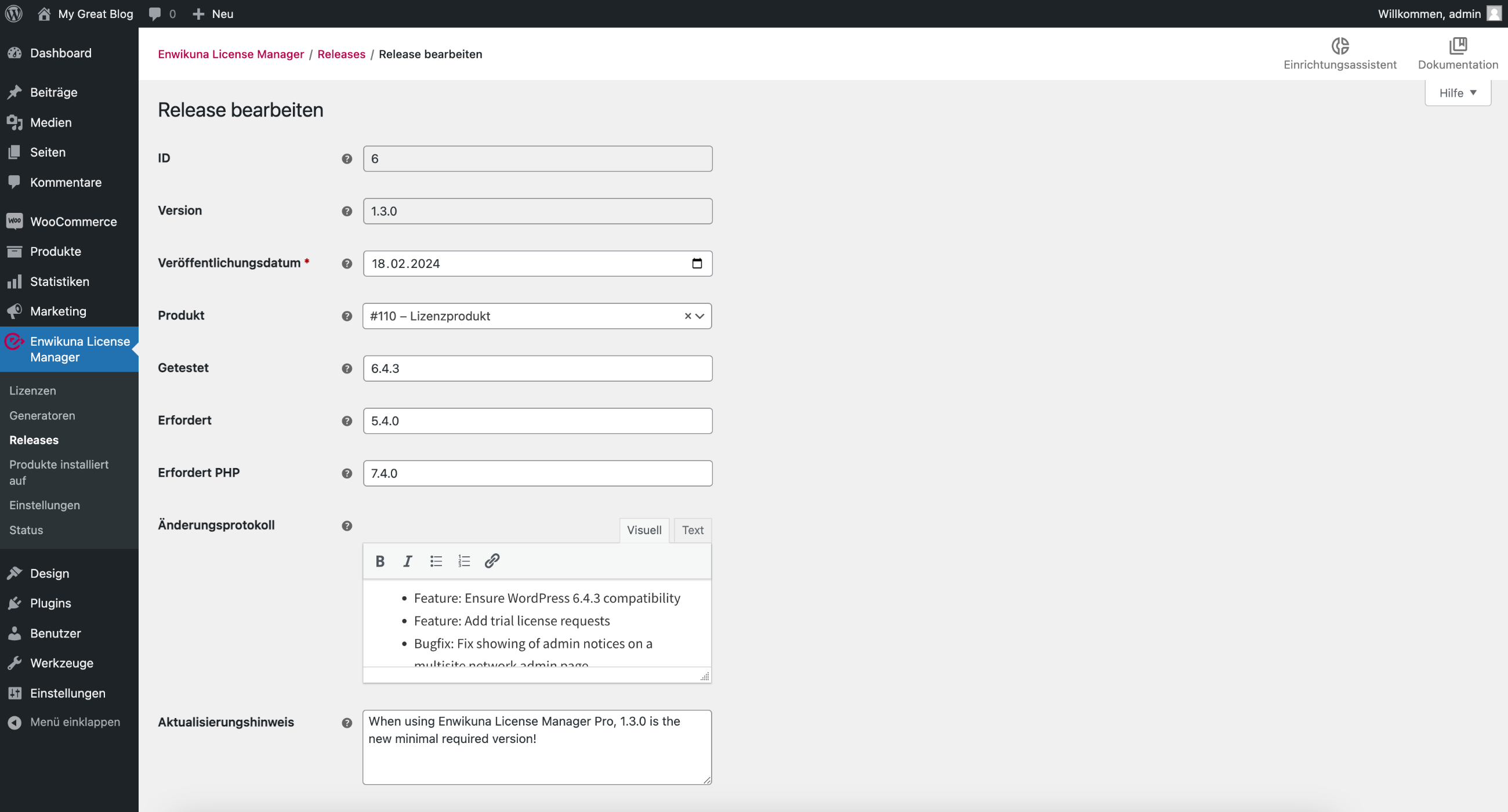Click help icon beside Erfordert PHP
Screen dimensions: 1508x812
click(347, 473)
